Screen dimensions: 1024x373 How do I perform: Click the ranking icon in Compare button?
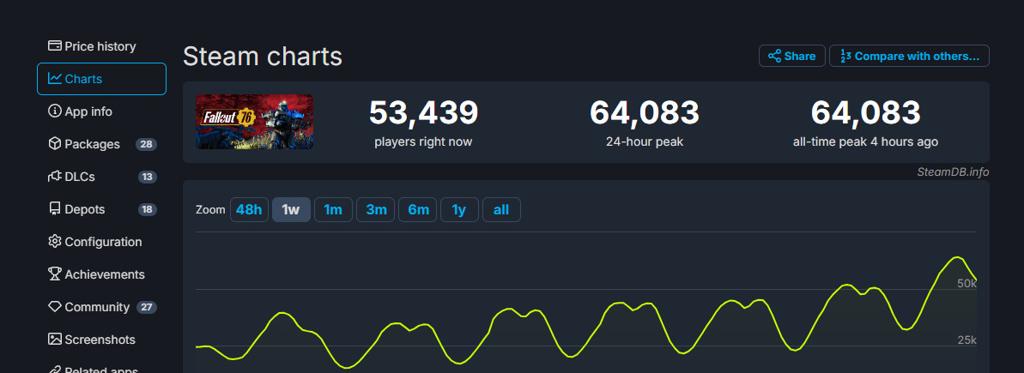point(845,56)
